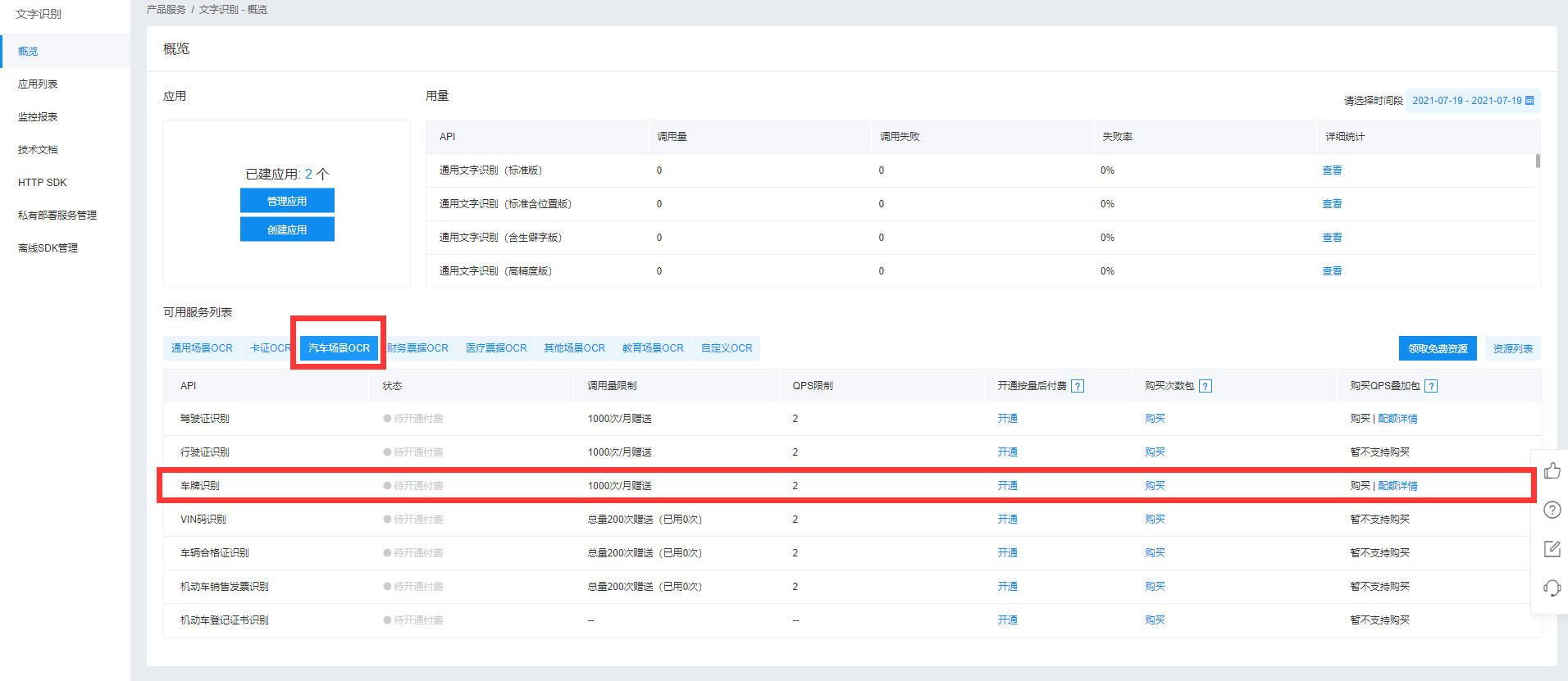Screen dimensions: 1568x681
Task: Open the date range selector 2021-07-19
Action: [1473, 101]
